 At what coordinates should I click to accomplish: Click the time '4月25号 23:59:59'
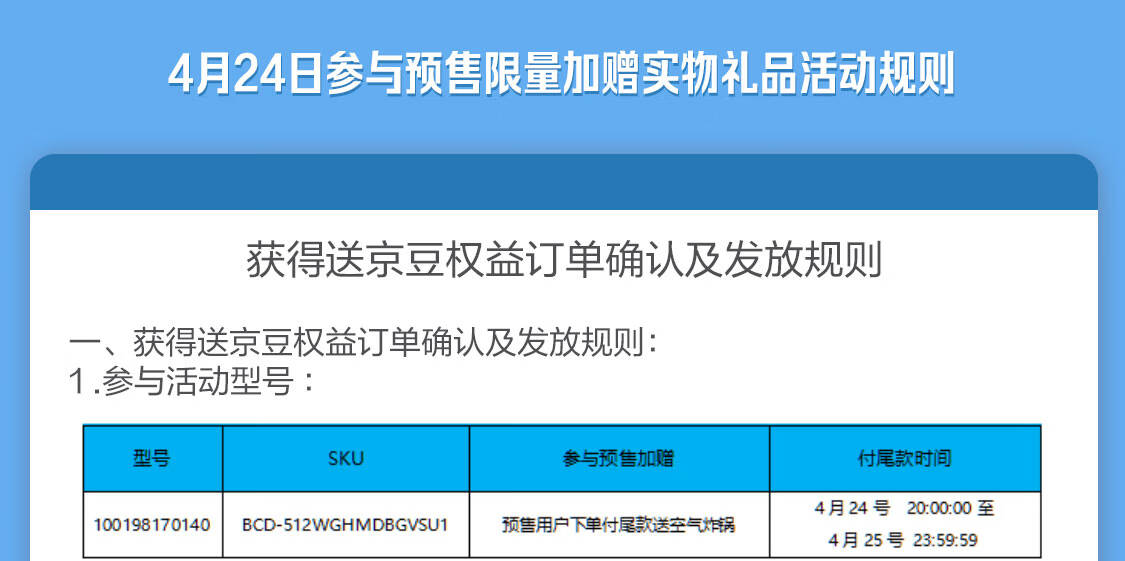pos(903,540)
